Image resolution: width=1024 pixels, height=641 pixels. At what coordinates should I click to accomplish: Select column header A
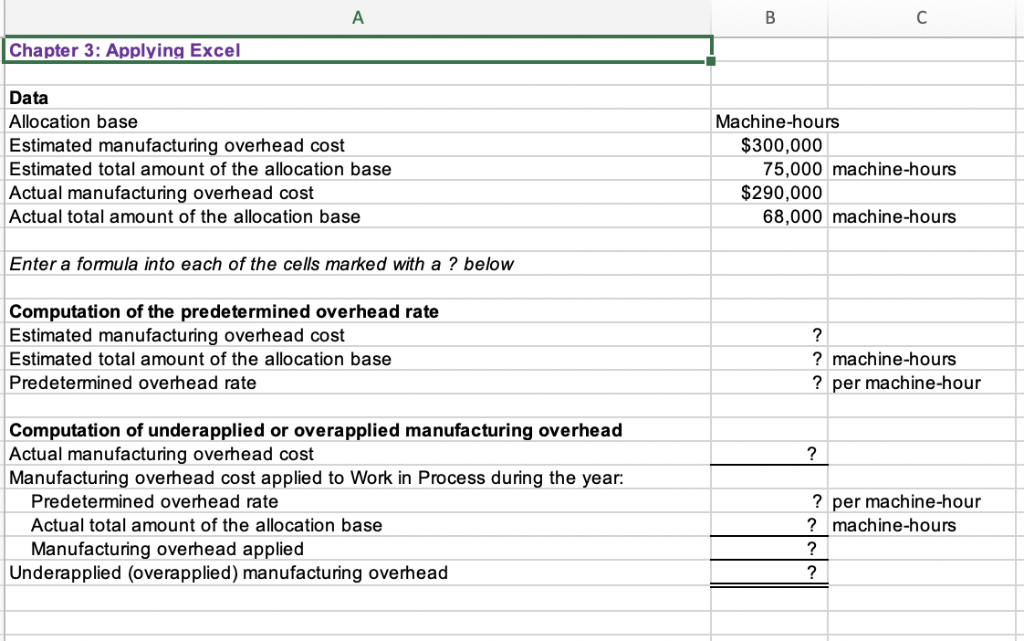pos(357,16)
